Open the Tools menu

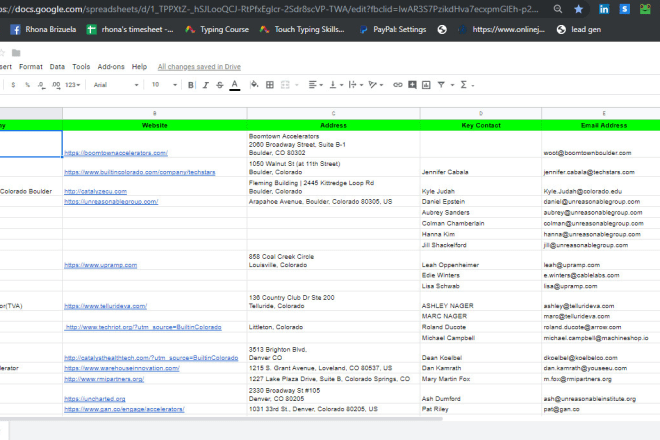[81, 67]
